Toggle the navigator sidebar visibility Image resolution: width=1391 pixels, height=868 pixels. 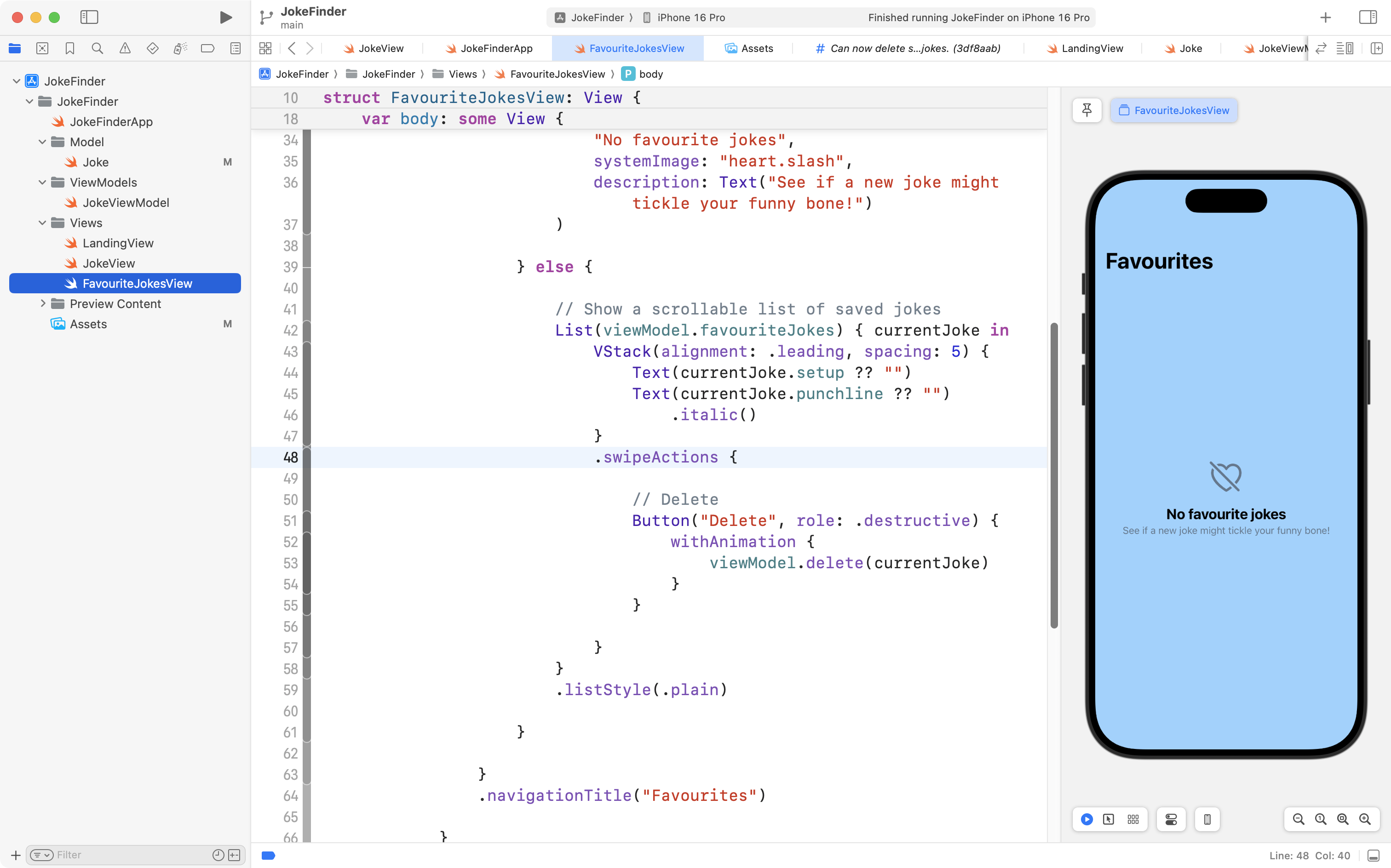(89, 17)
